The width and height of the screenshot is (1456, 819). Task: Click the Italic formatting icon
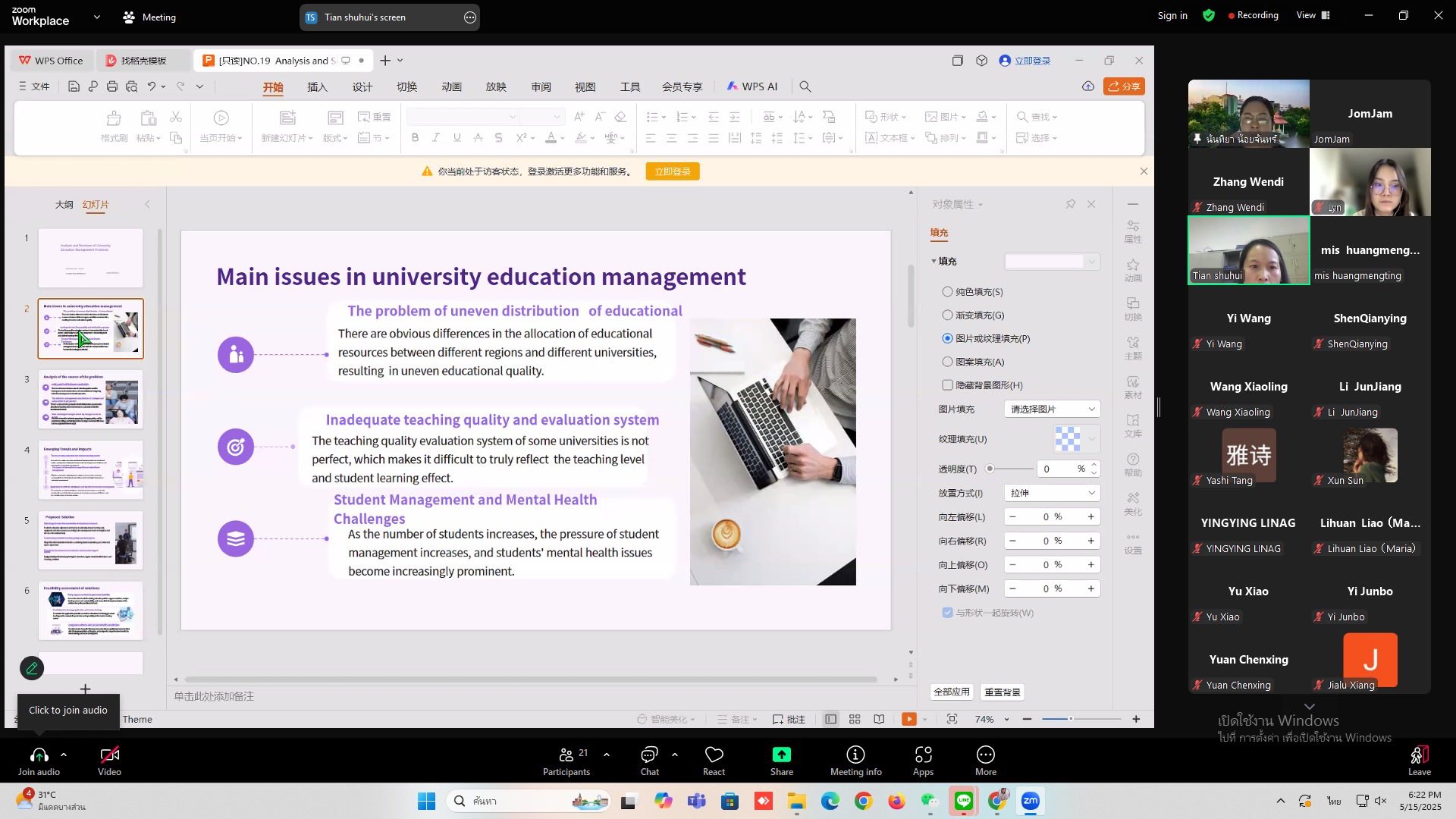[435, 138]
